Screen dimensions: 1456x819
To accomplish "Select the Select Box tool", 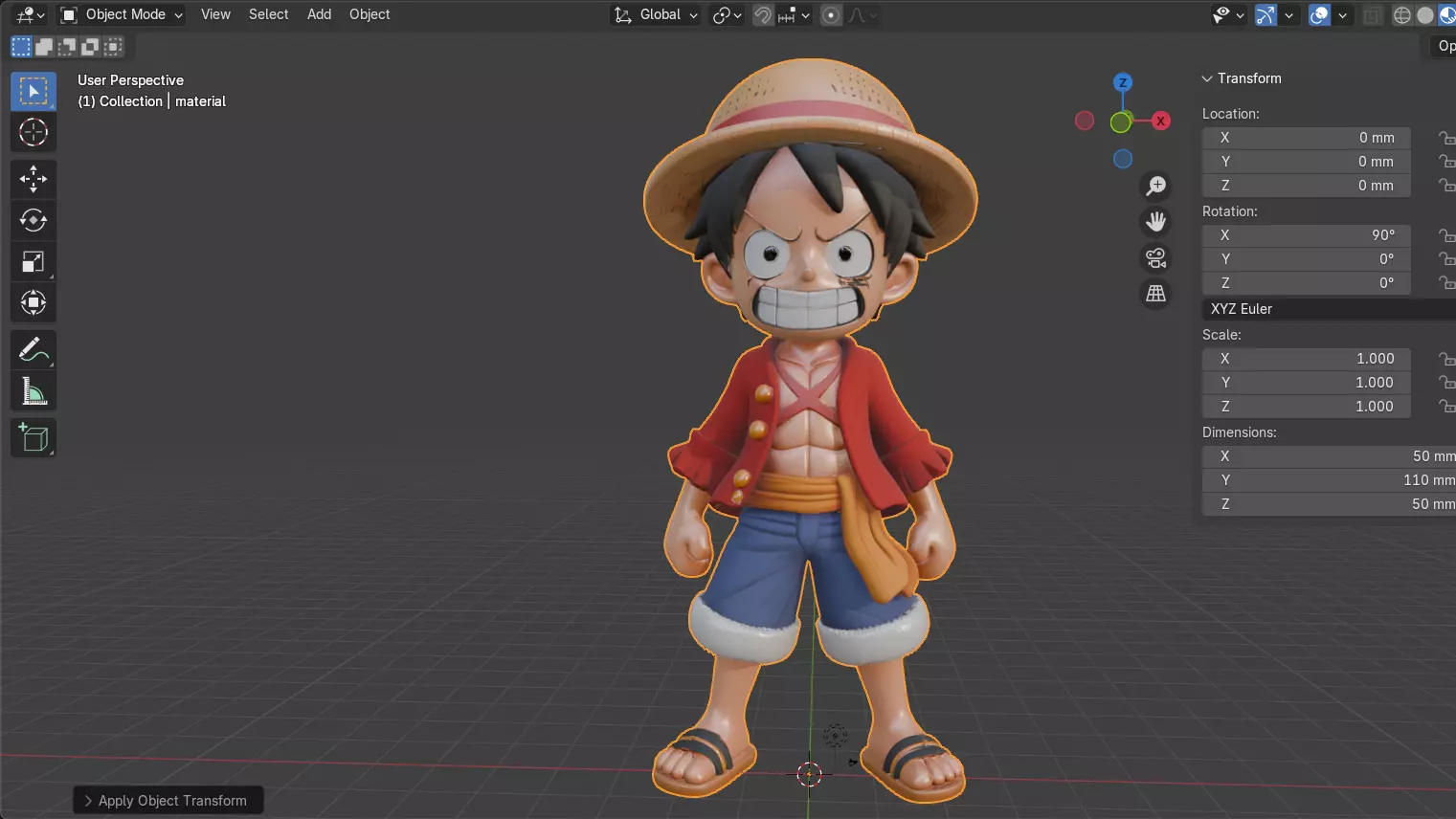I will [x=34, y=92].
